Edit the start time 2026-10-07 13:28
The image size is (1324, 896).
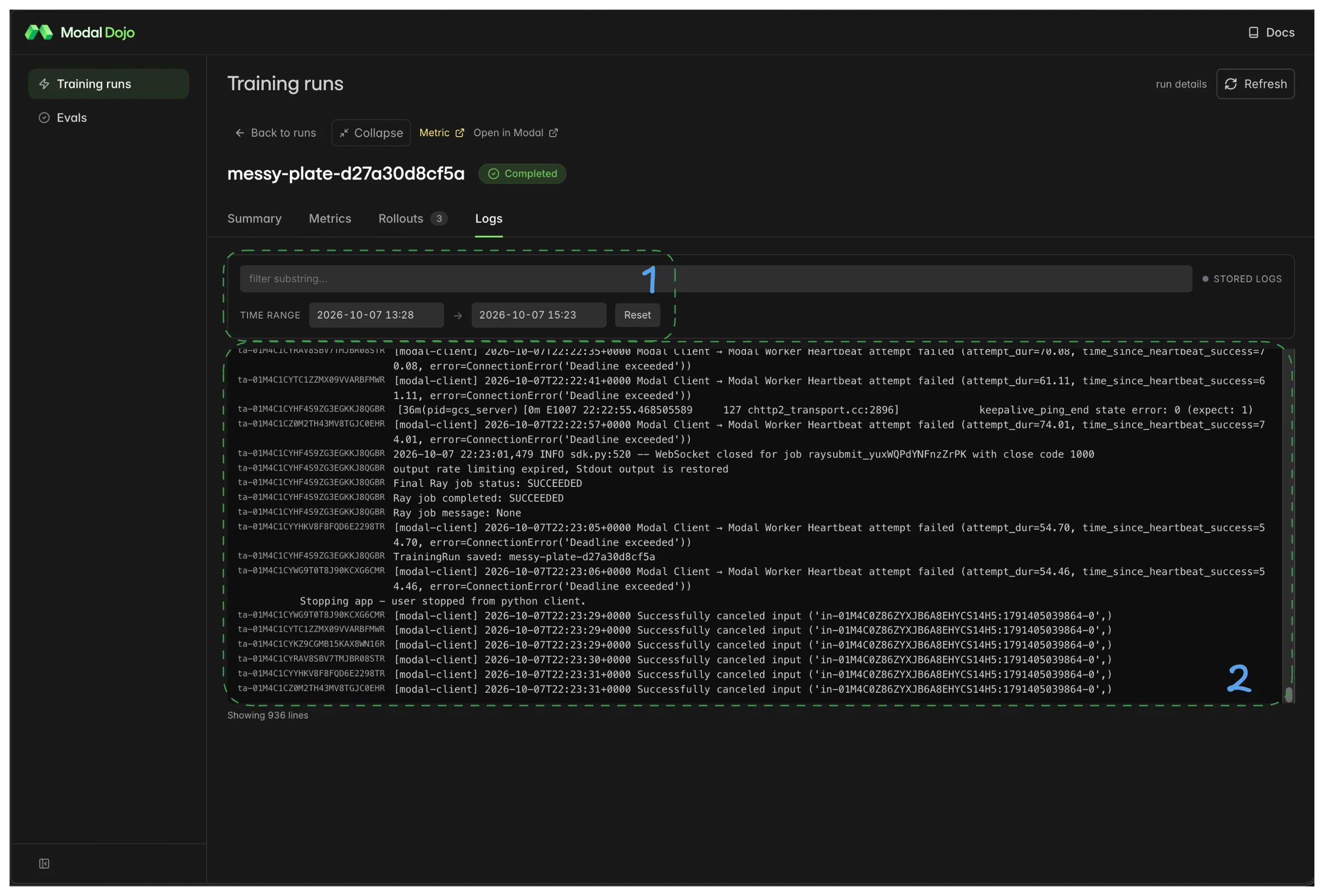(376, 315)
